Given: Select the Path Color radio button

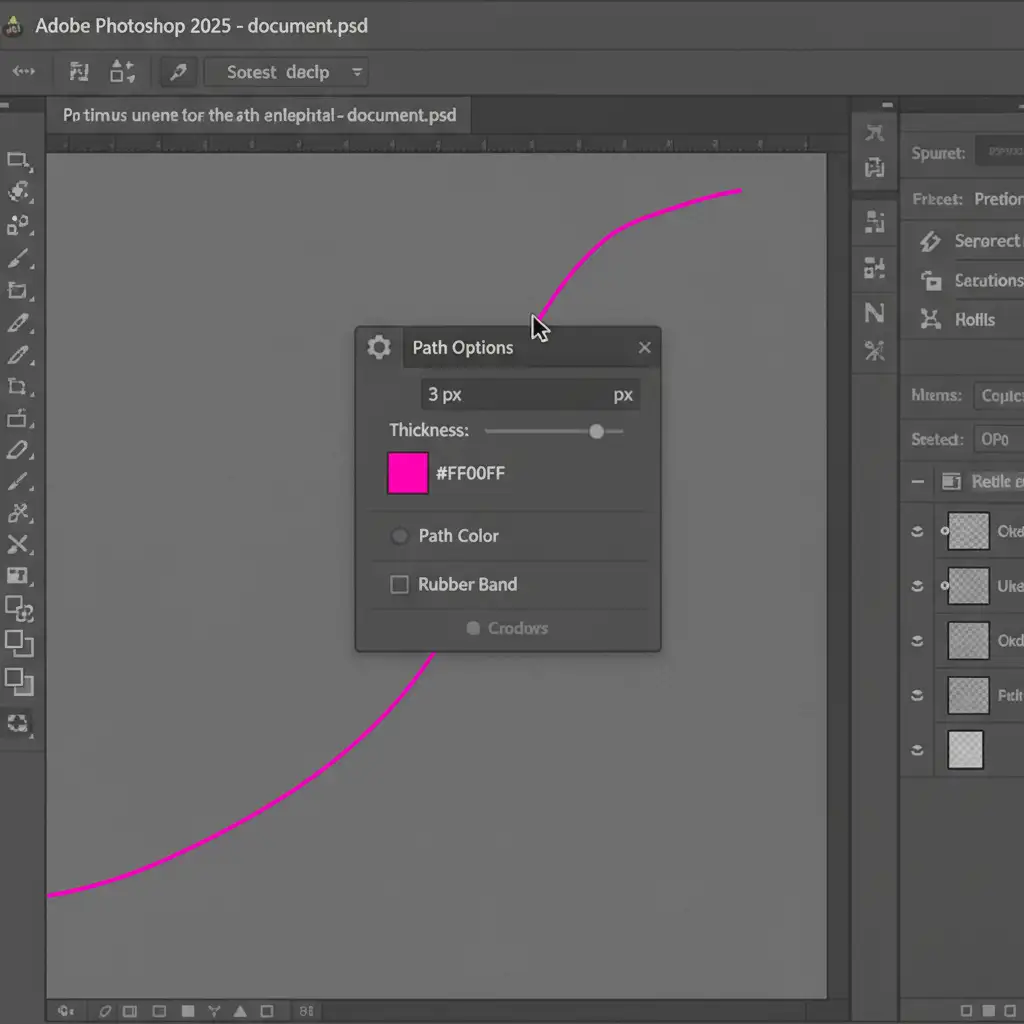Looking at the screenshot, I should coord(399,536).
